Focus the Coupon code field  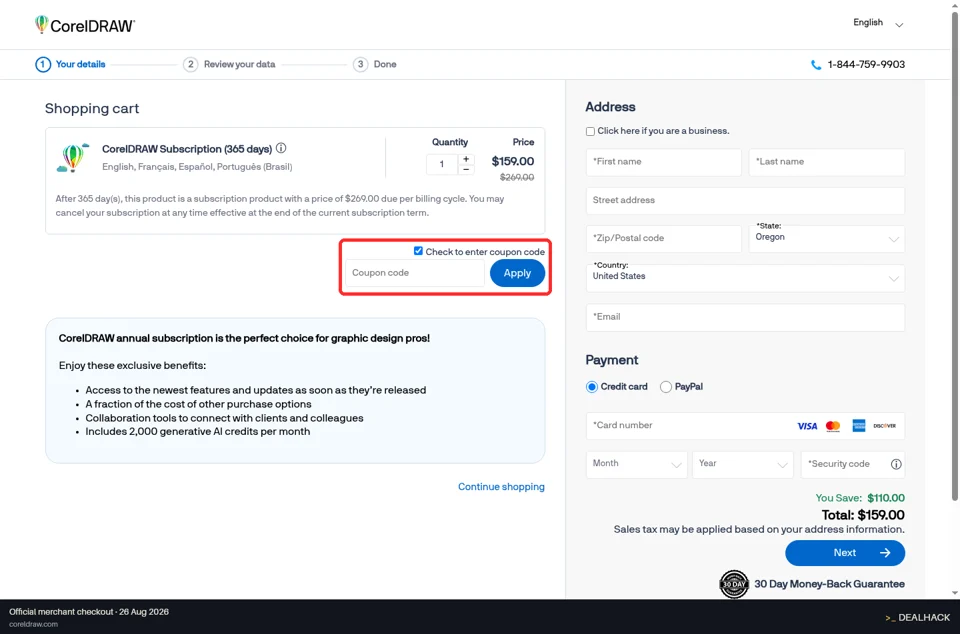point(414,273)
